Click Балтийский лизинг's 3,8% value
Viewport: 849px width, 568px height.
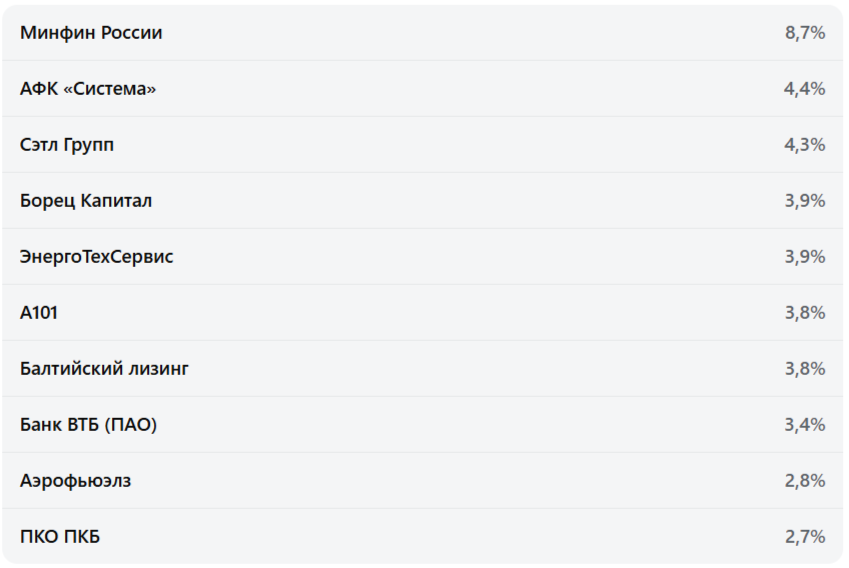coord(804,369)
